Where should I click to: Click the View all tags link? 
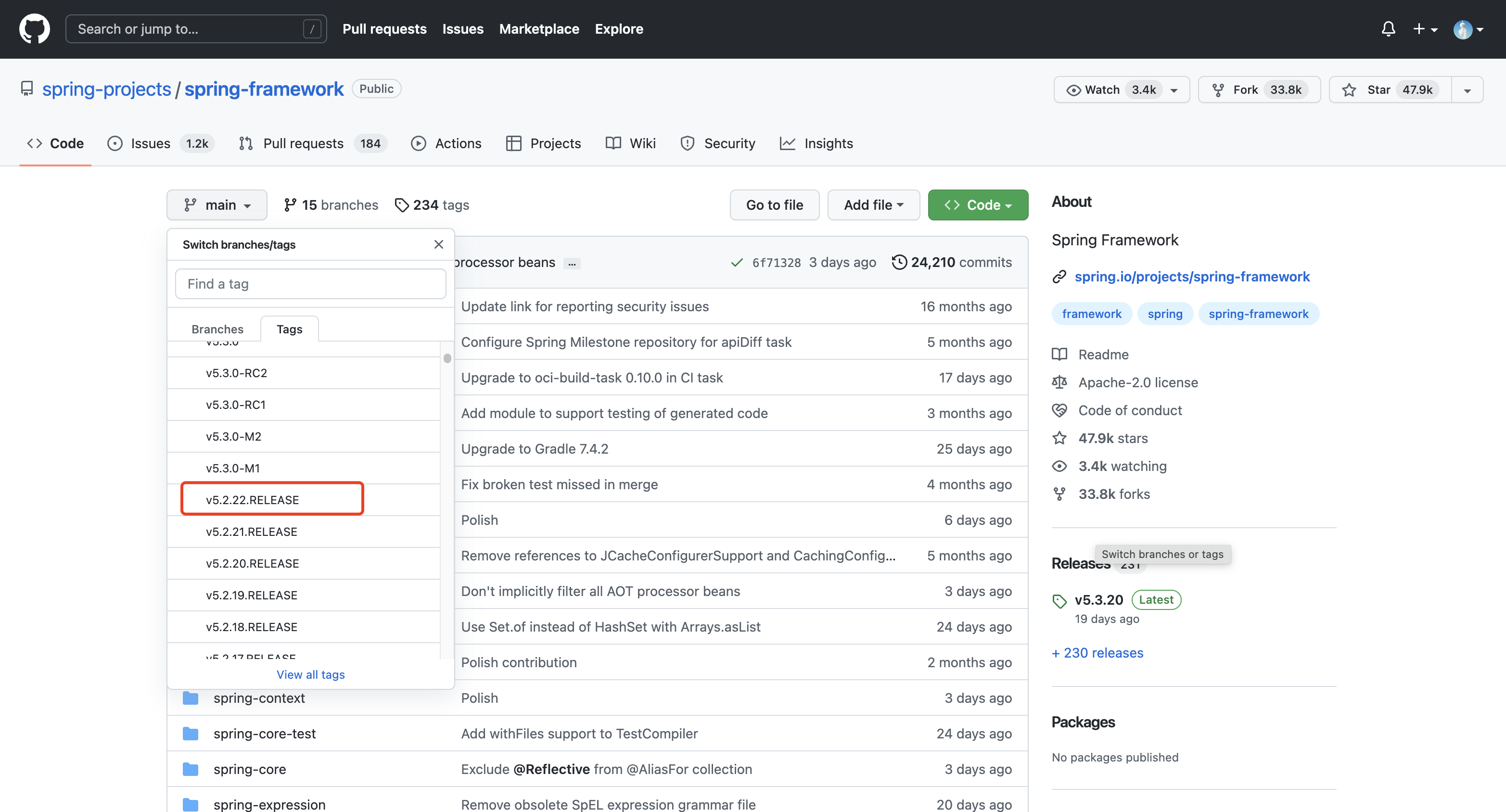(x=310, y=674)
